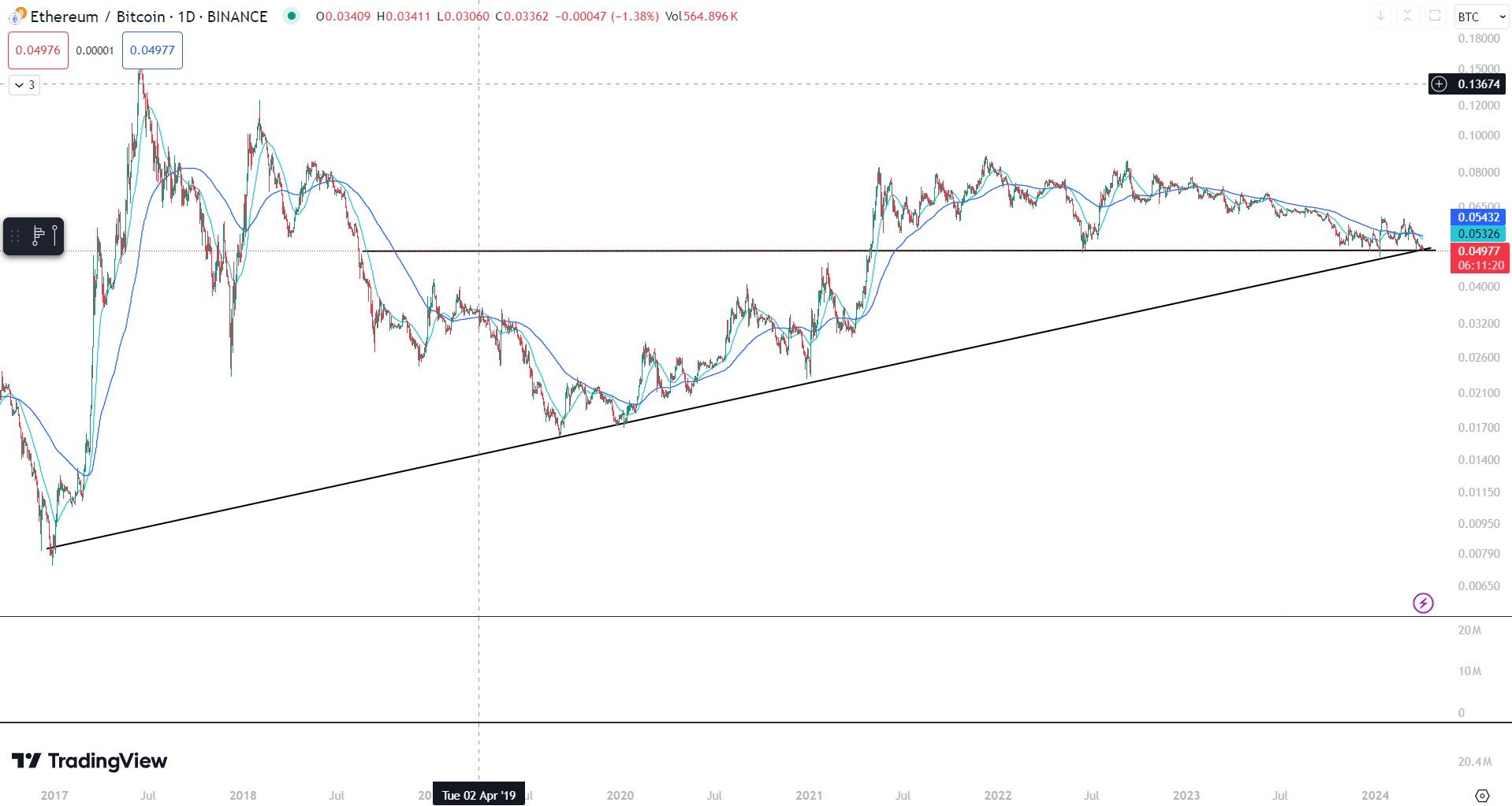Click the 0.18000 price axis label

[1479, 38]
